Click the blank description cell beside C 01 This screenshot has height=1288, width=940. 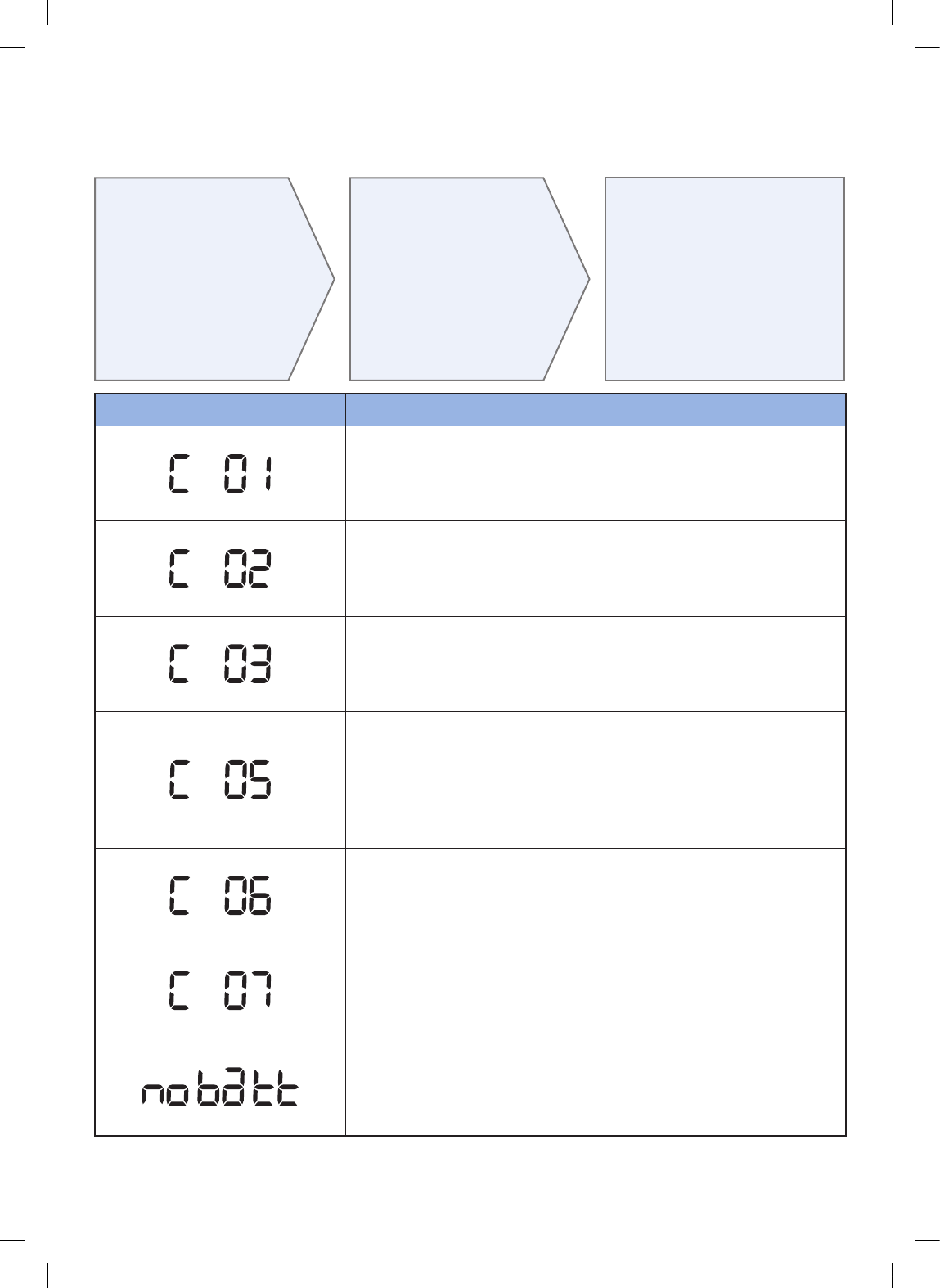595,473
